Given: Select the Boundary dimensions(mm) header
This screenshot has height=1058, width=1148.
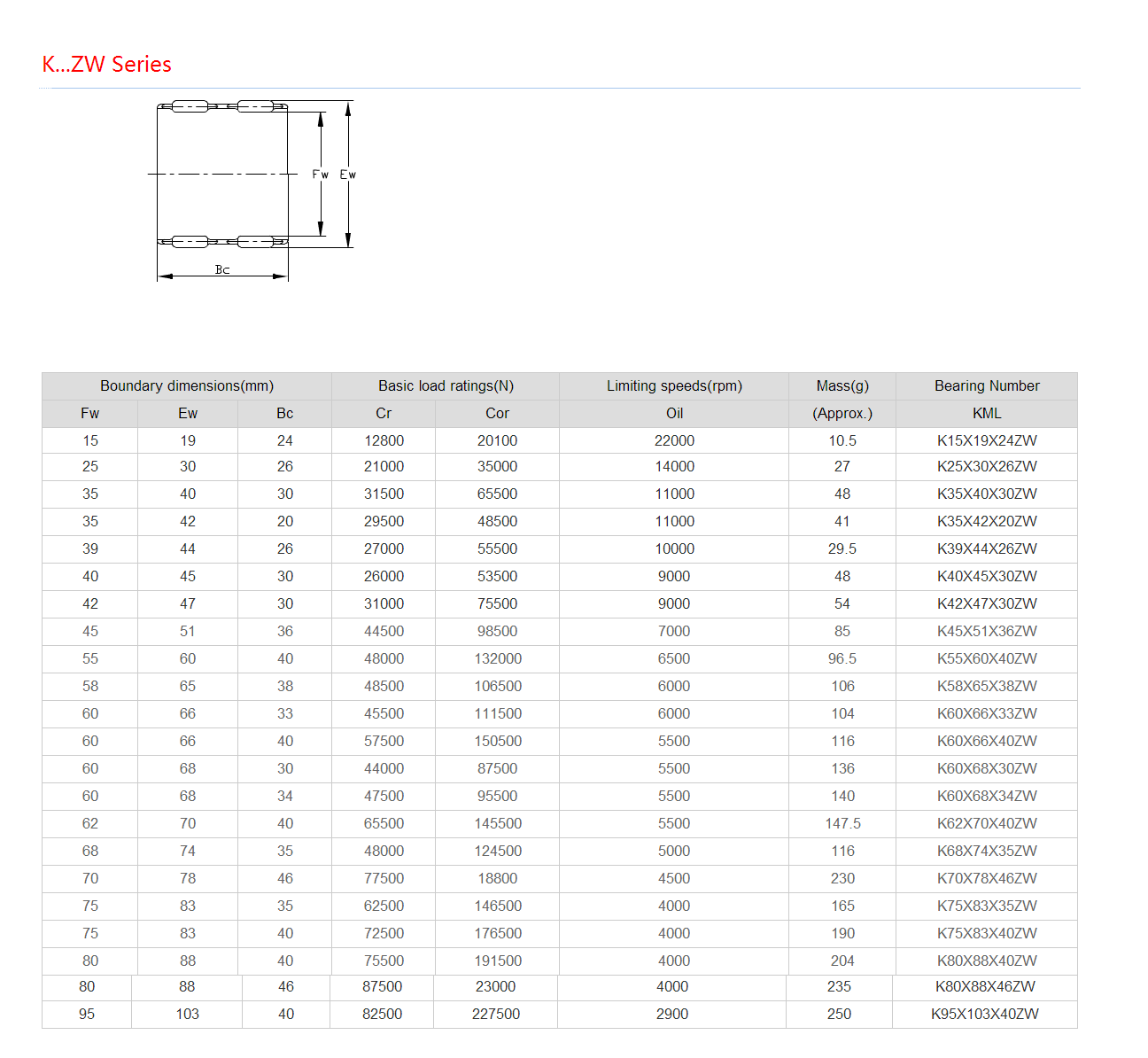Looking at the screenshot, I should 187,385.
